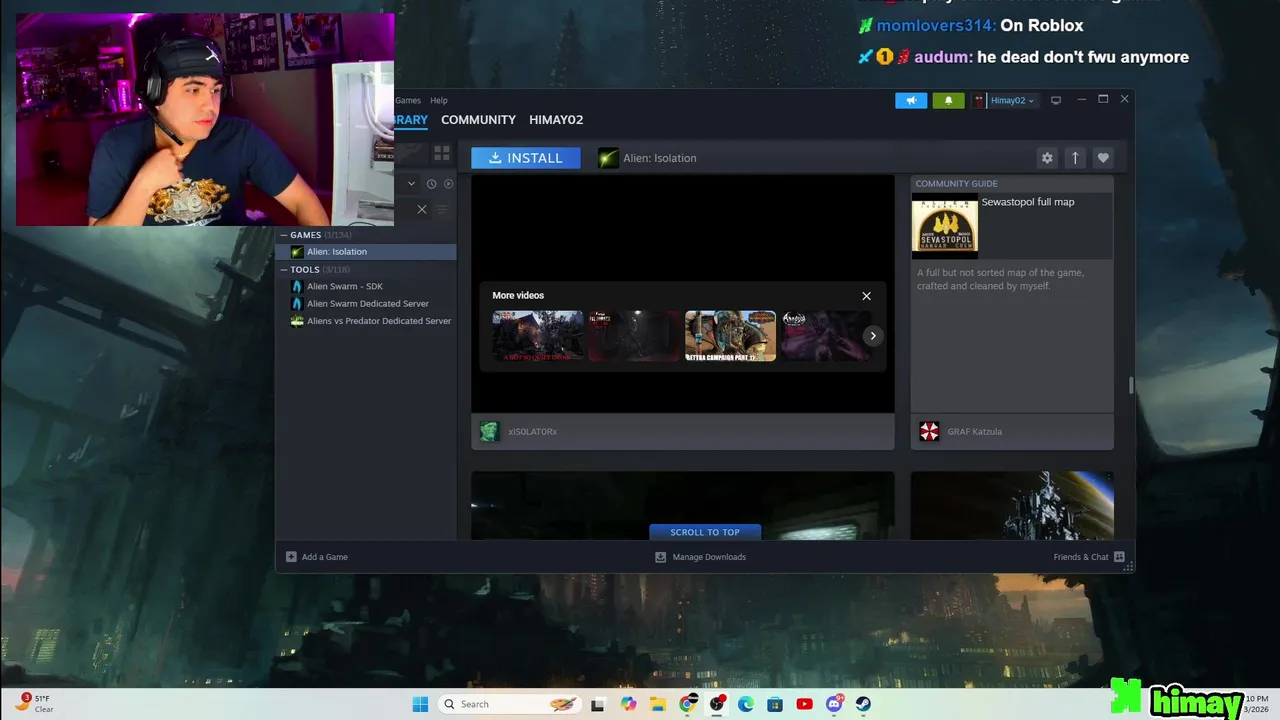Open the Games menu
The image size is (1280, 720).
pos(408,100)
